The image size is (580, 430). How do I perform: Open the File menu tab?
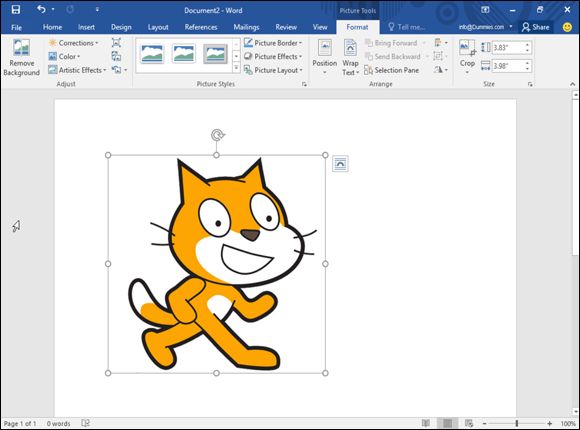tap(16, 27)
